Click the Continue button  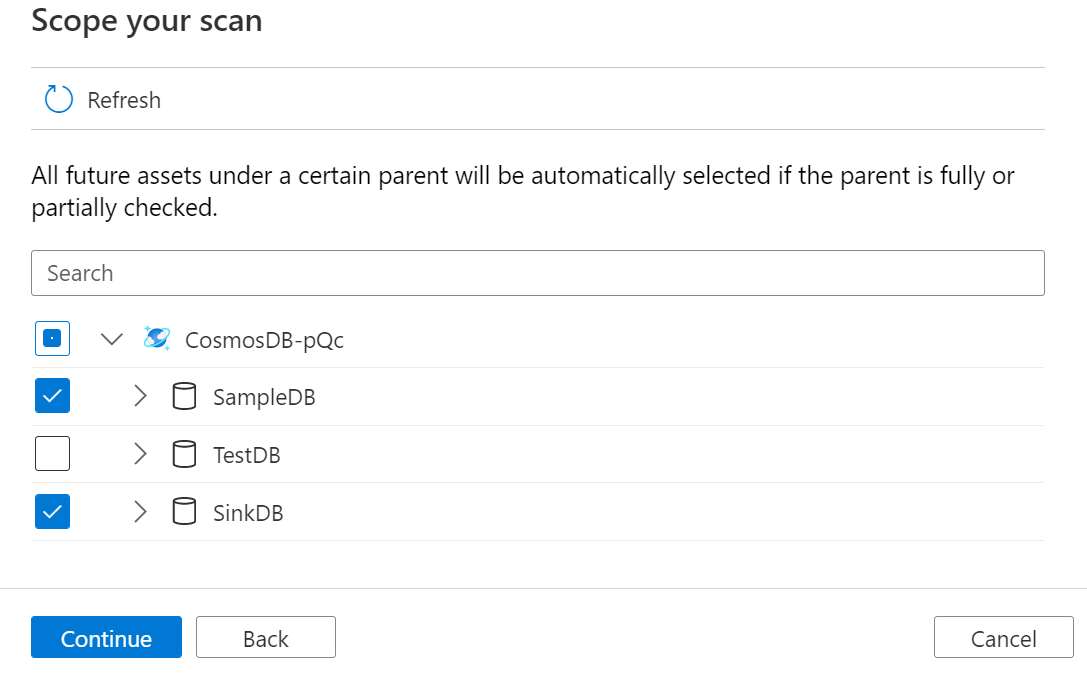click(x=106, y=637)
